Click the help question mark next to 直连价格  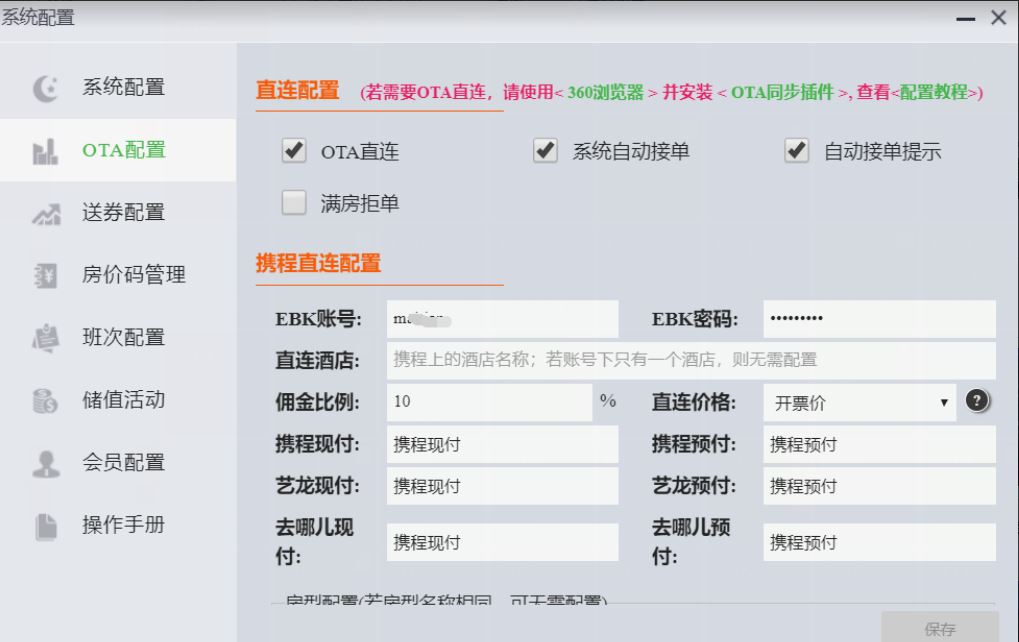point(977,401)
